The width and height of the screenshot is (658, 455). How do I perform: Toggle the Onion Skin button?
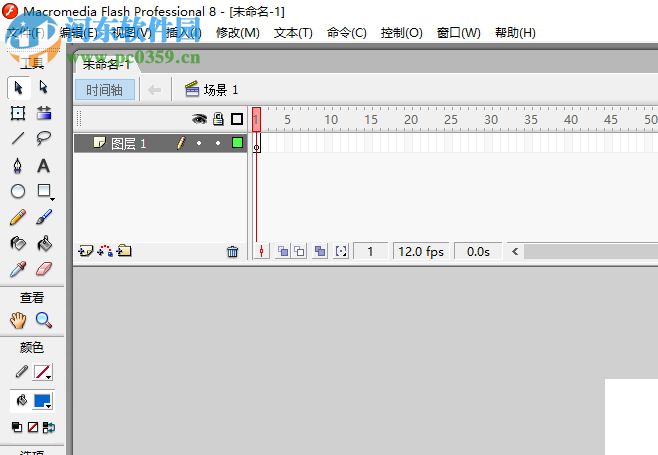pyautogui.click(x=283, y=251)
